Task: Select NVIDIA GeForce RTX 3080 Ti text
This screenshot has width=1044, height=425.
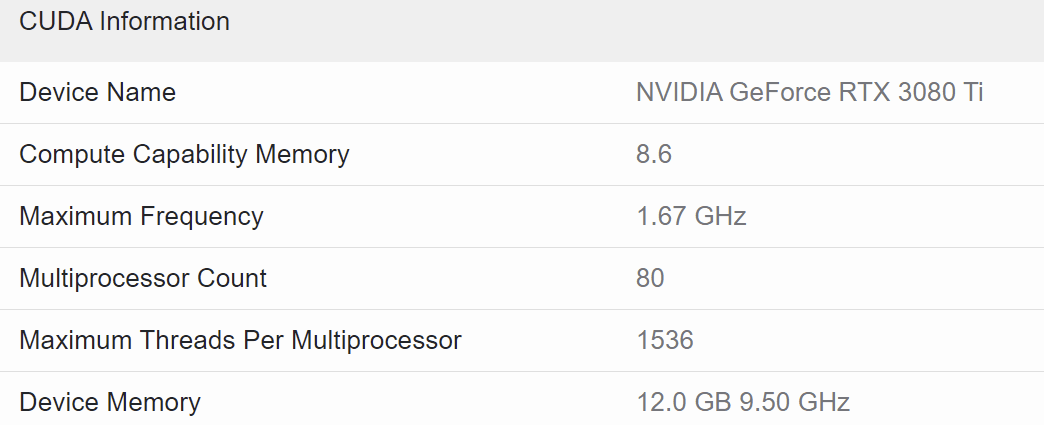Action: click(x=809, y=93)
